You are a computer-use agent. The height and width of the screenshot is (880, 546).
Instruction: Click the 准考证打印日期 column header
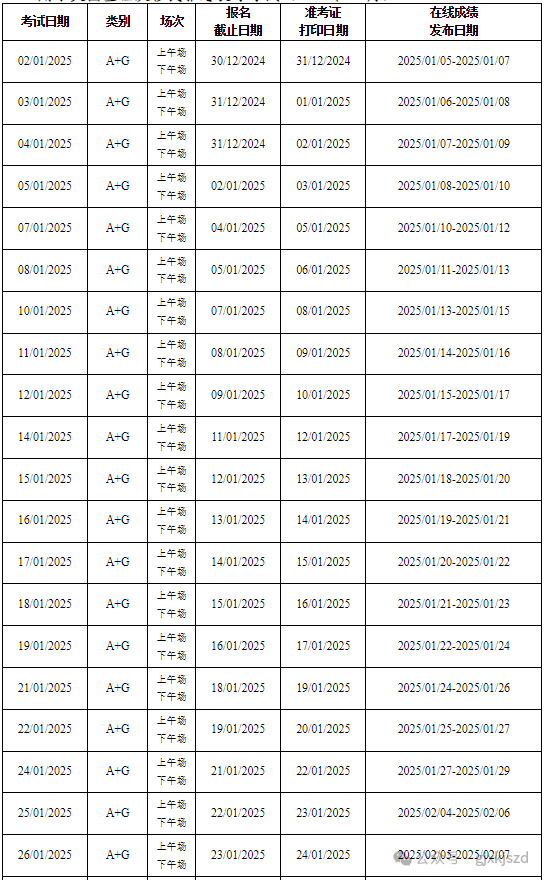click(323, 21)
